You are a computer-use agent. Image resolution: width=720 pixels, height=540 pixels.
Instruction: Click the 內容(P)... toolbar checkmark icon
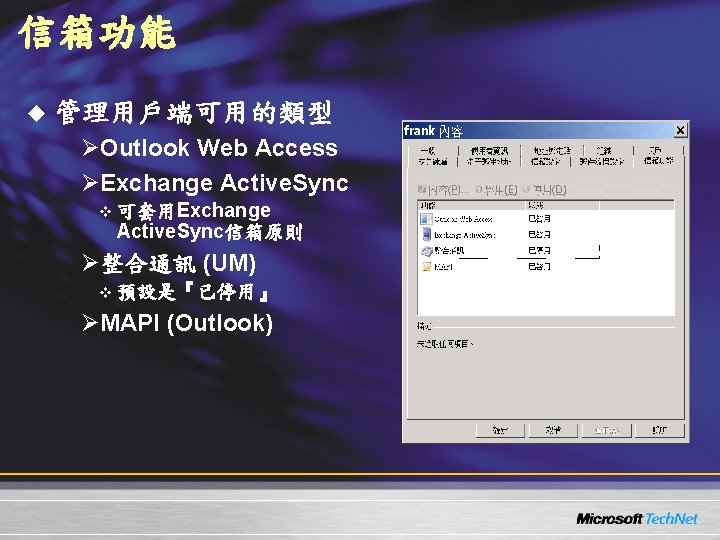pos(422,189)
